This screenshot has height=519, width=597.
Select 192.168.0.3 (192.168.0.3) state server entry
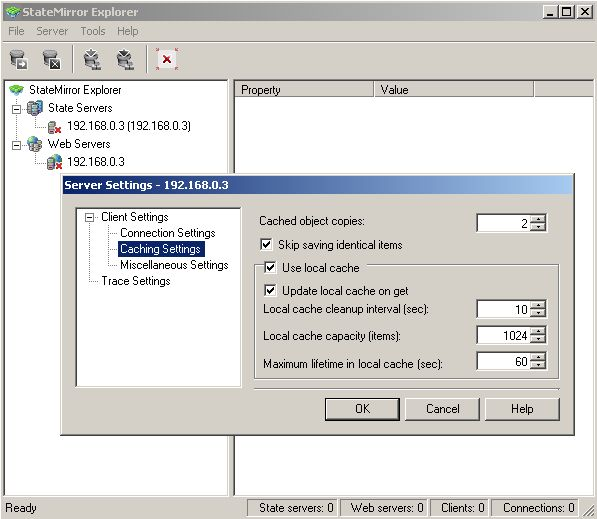pos(129,126)
